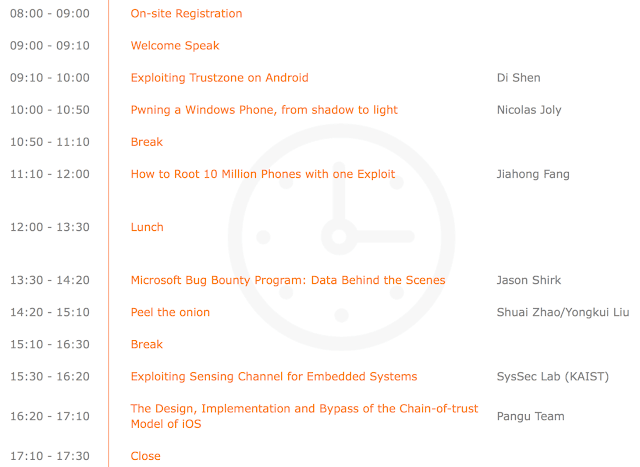Open How to Root 10 Million Phones talk

pos(263,174)
